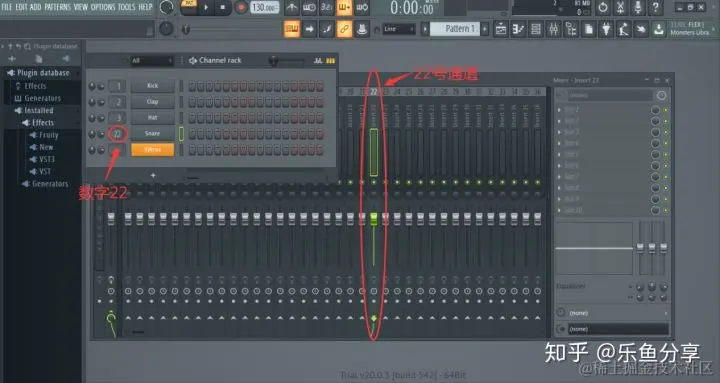Screen dimensions: 720x383
Task: Toggle the Channel rack graph editor icon
Action: click(x=318, y=61)
